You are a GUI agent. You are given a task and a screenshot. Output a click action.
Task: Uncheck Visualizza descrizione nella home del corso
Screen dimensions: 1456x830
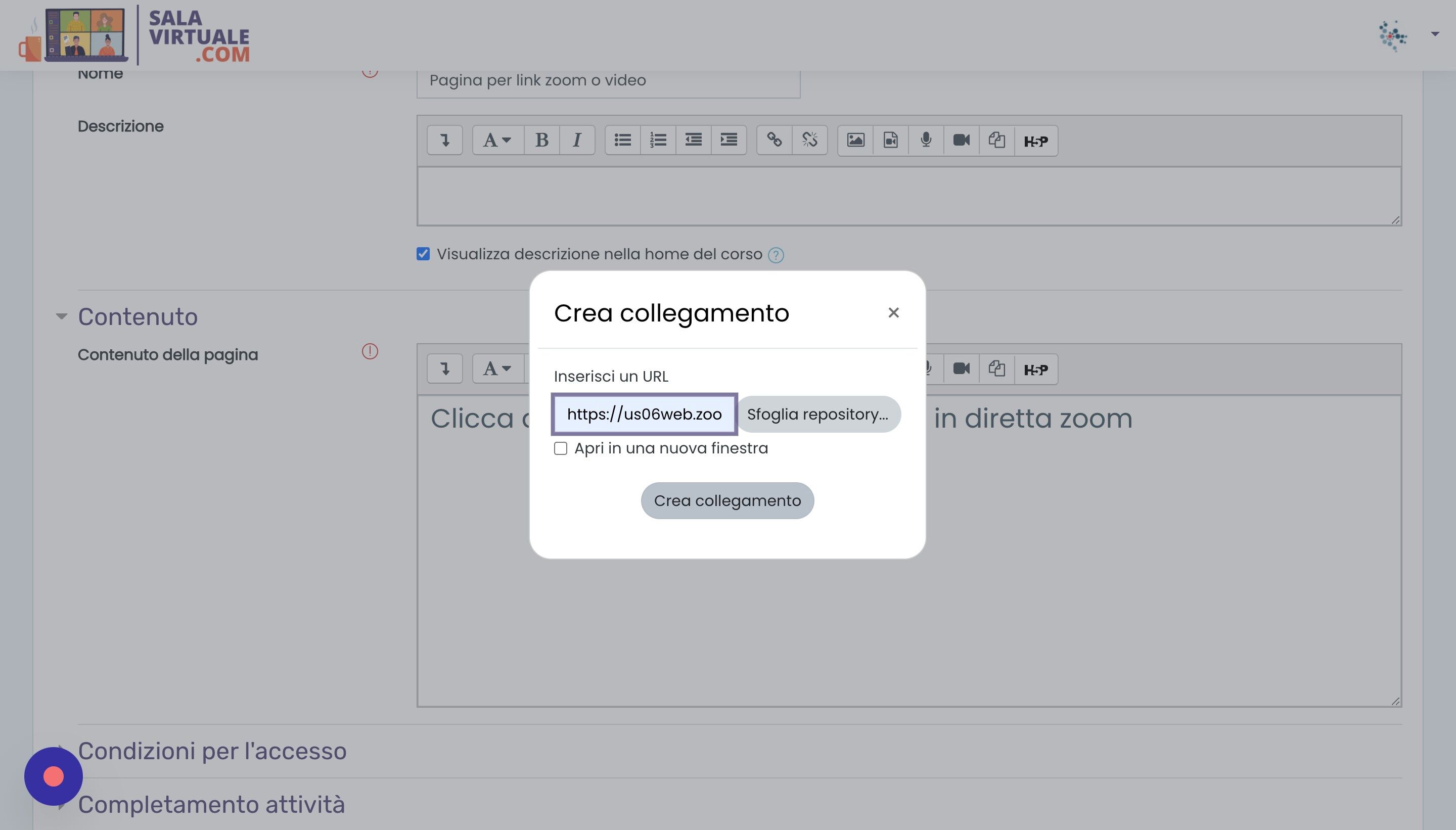(x=423, y=254)
